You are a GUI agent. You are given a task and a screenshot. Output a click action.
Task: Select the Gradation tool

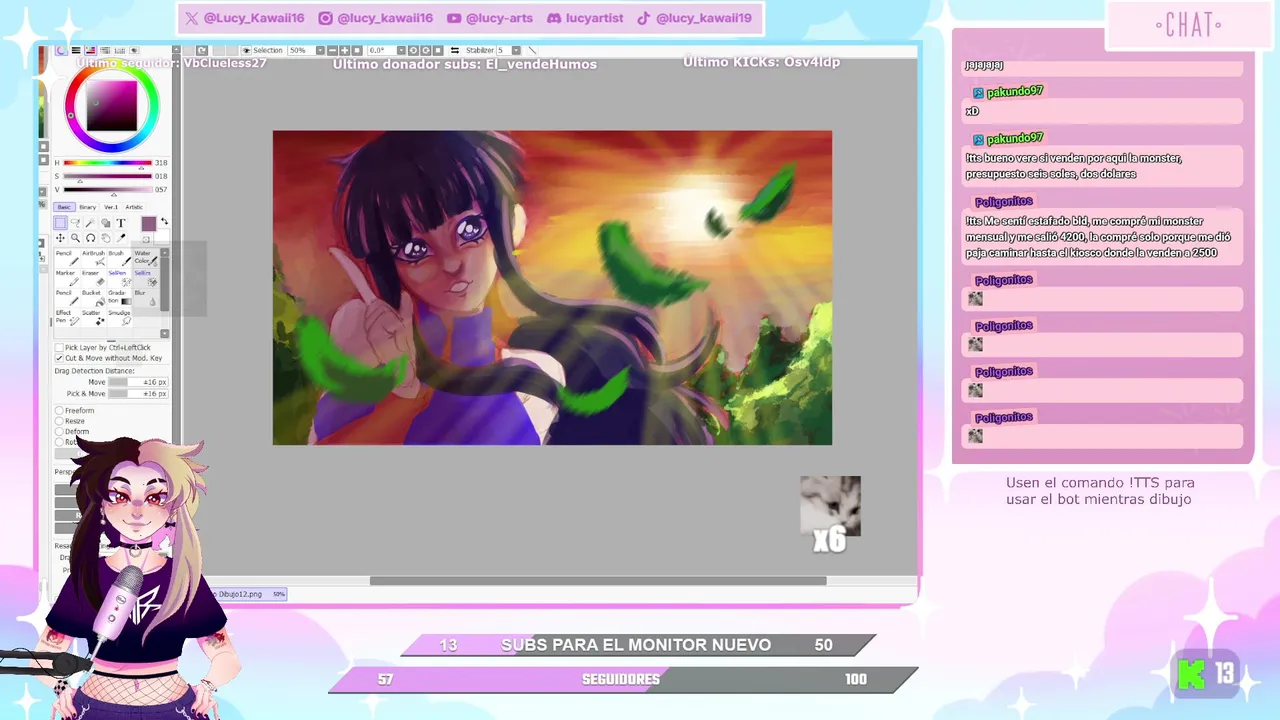[x=120, y=298]
